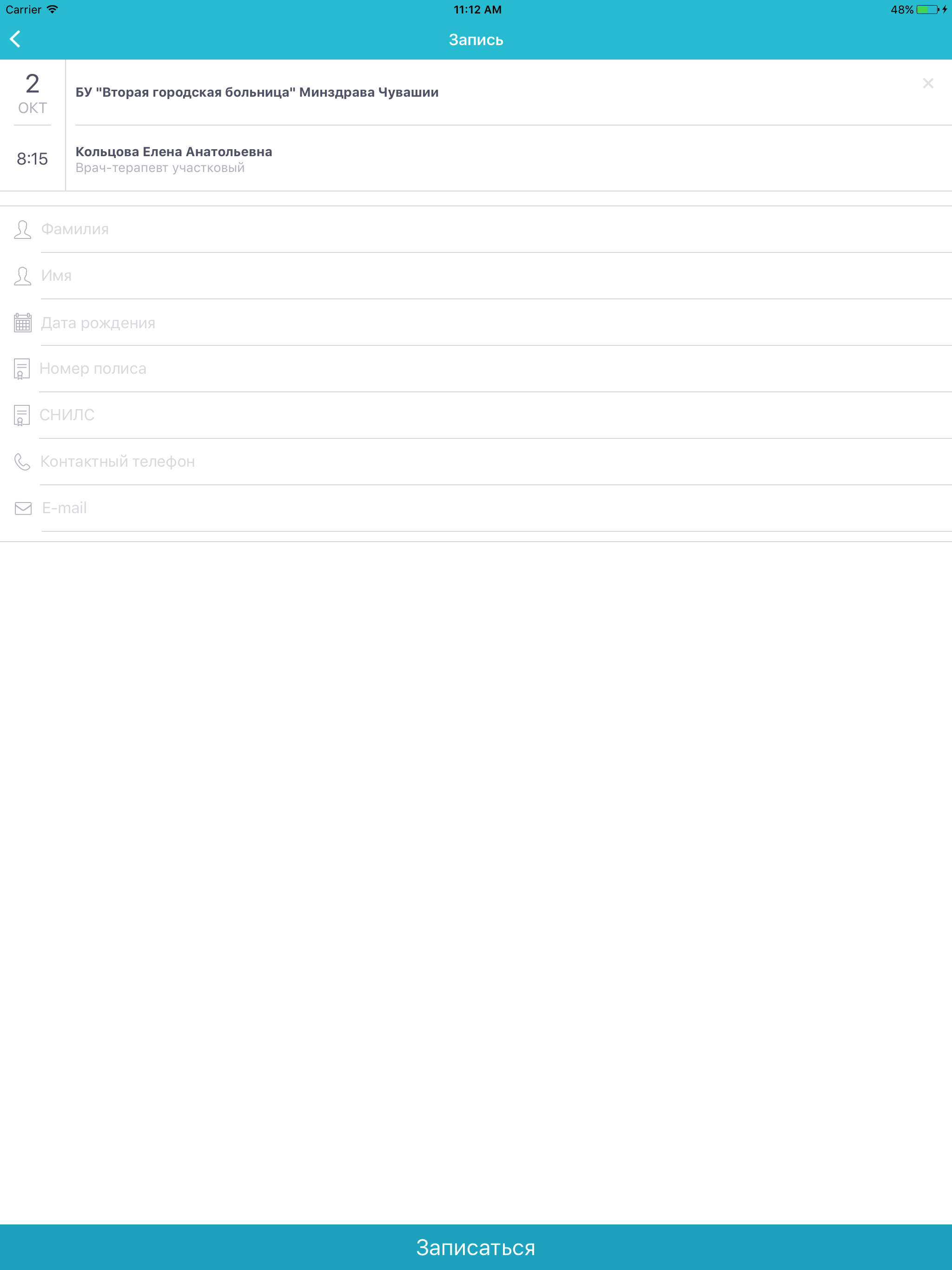The image size is (952, 1270).
Task: Select the Контактный телефон field
Action: [496, 462]
